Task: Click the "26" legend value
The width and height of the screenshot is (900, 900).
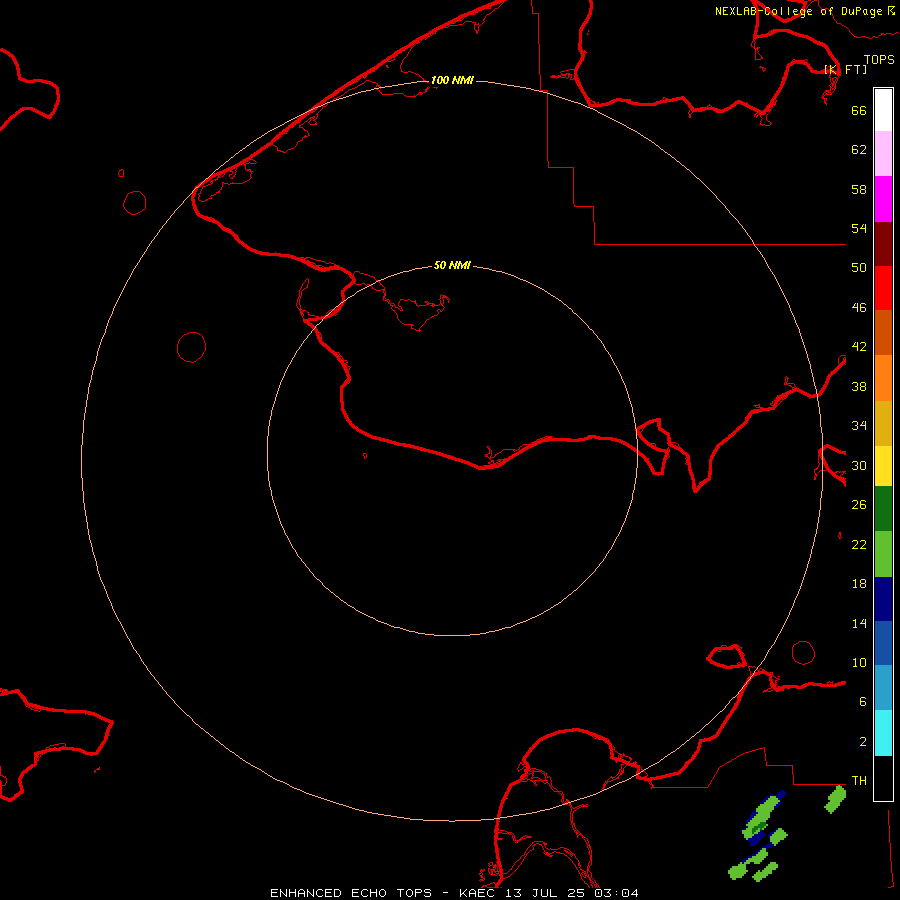Action: coord(859,505)
